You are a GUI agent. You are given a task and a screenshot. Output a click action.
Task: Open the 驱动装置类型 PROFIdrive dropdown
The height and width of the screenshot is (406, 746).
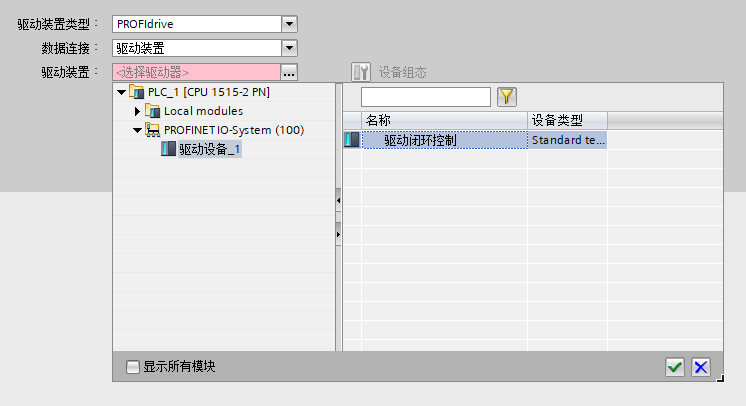coord(289,23)
